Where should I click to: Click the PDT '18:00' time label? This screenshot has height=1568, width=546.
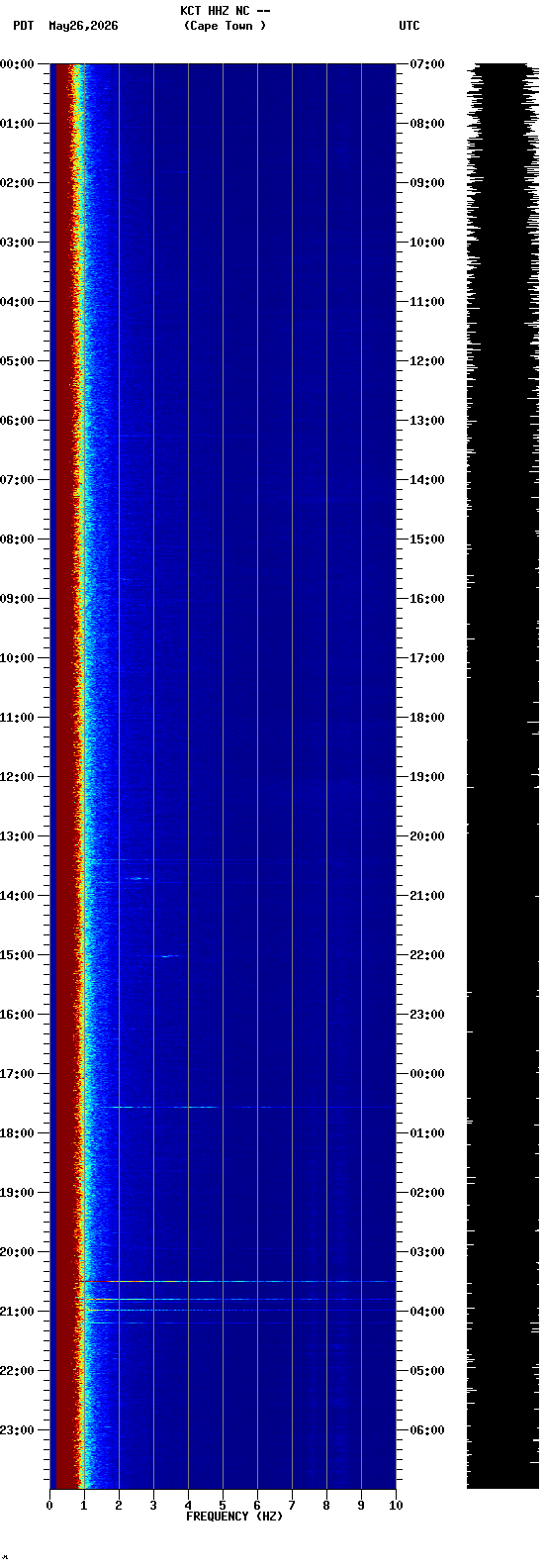18,1133
